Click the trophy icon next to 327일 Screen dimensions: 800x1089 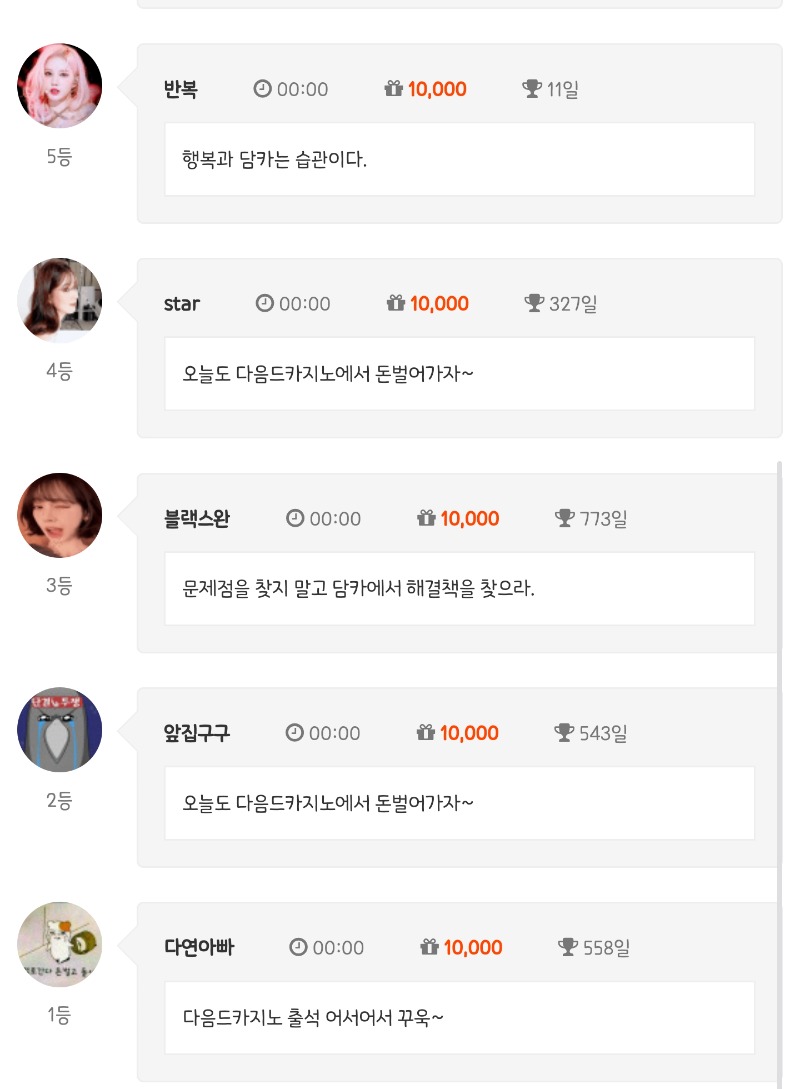(x=534, y=303)
